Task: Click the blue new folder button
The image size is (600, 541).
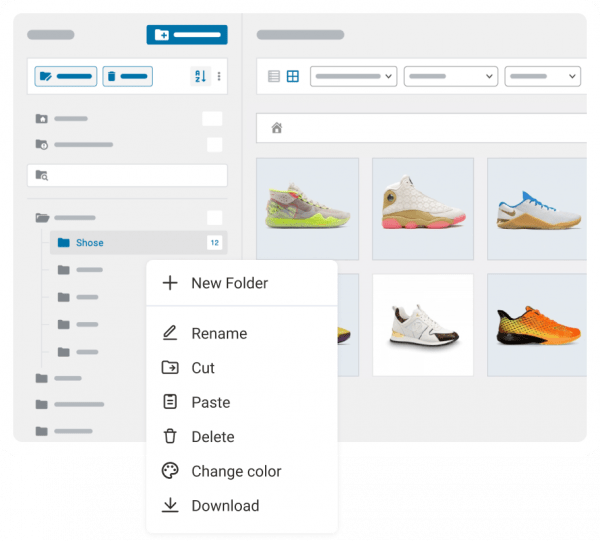Action: (187, 35)
